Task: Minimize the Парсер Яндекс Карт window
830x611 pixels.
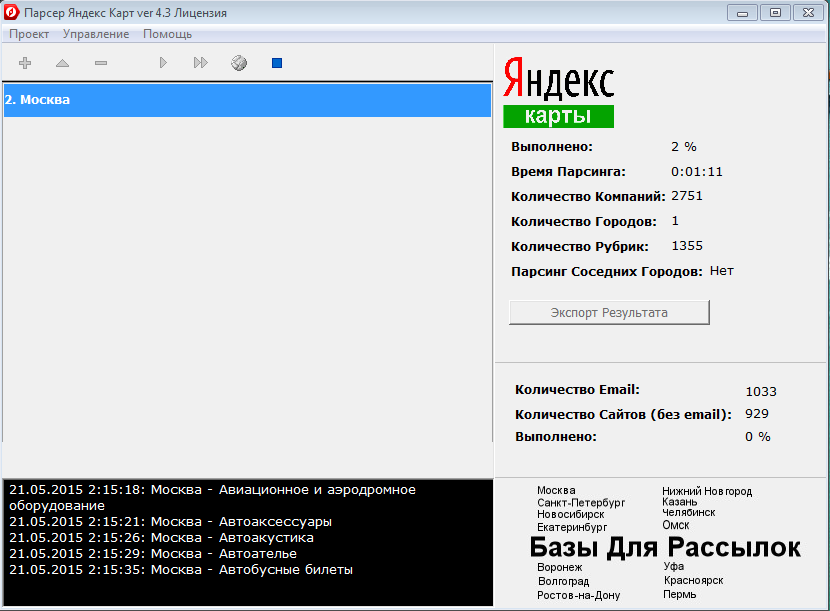Action: click(x=742, y=13)
